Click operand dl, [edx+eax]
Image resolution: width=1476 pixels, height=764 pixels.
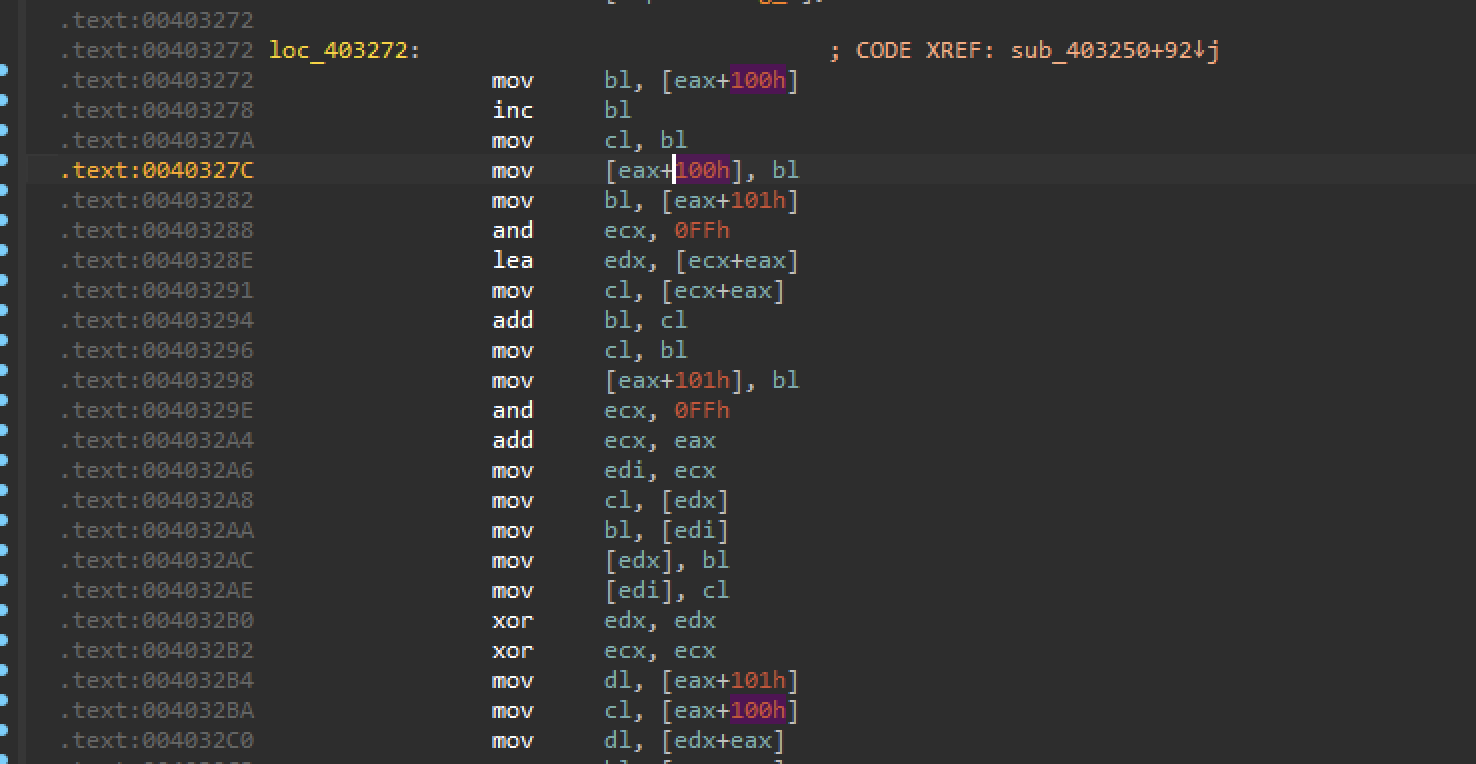pyautogui.click(x=694, y=740)
